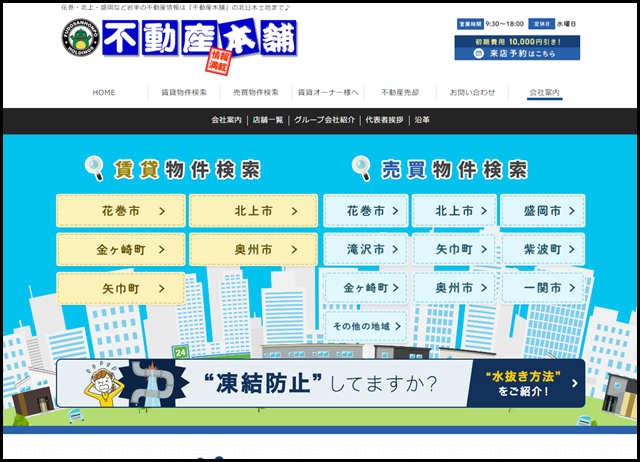
Task: Open お問い合わせ menu item
Action: click(472, 93)
